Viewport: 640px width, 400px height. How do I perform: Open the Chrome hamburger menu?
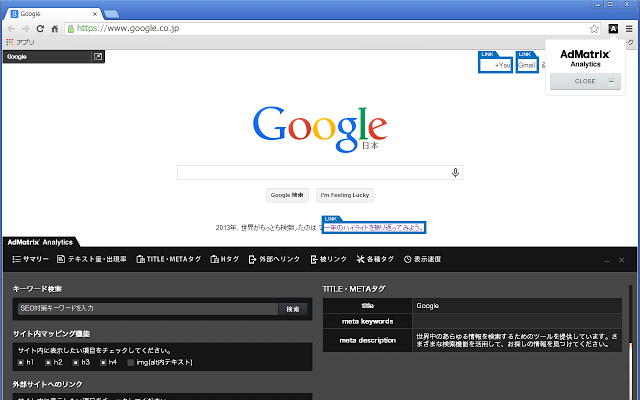[x=629, y=29]
